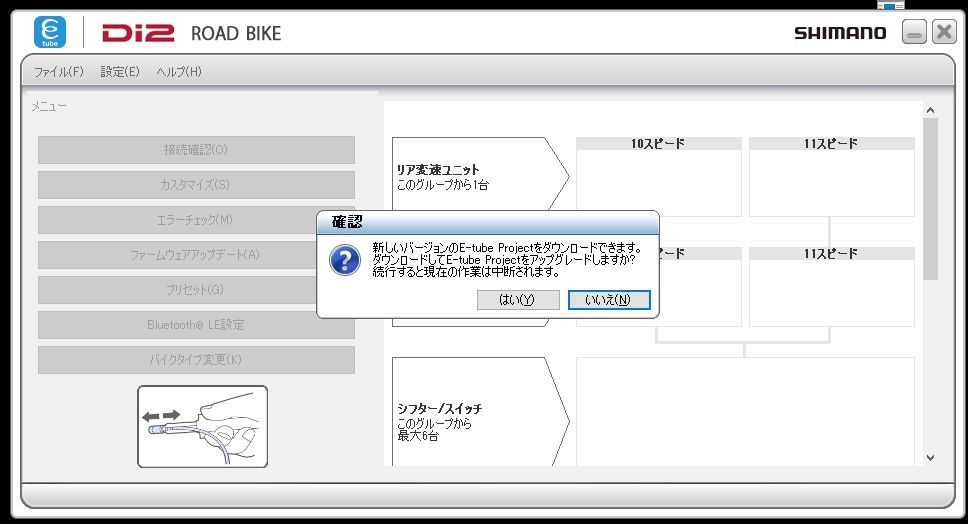Click the Di2 logo

pos(138,33)
